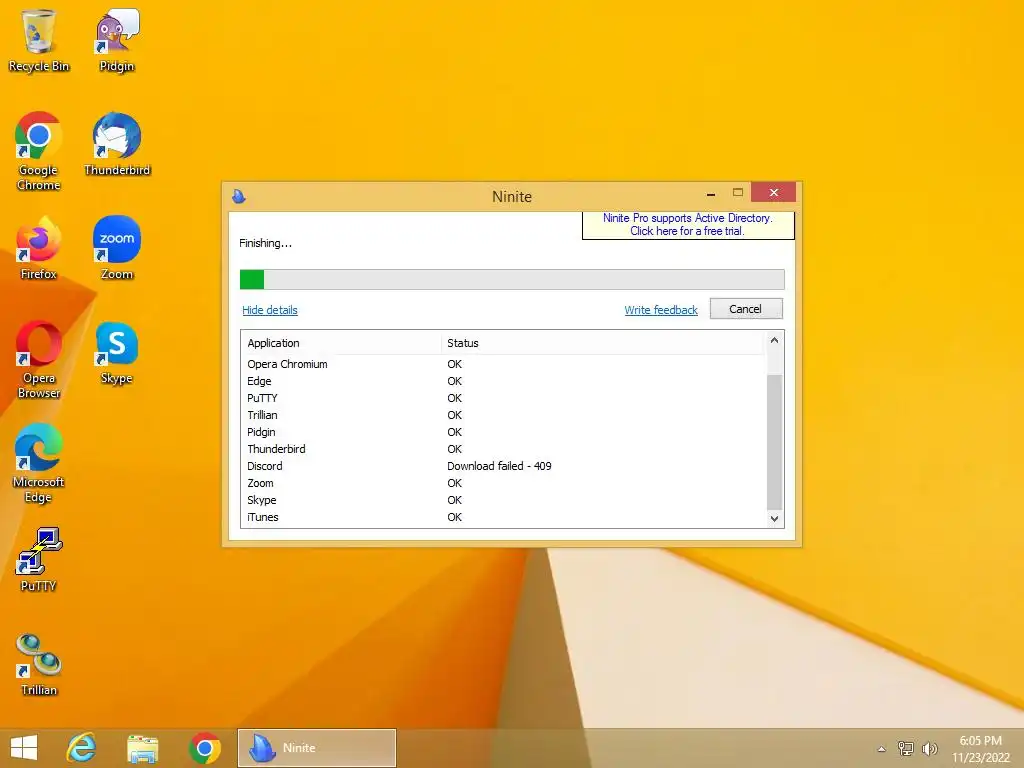1024x768 pixels.
Task: Select the Skype row in list
Action: [503, 500]
